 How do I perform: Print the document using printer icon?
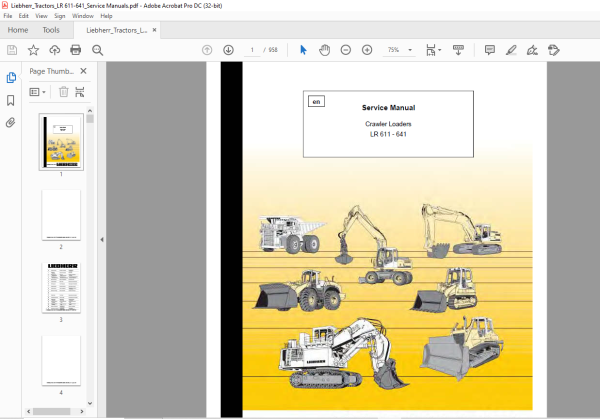76,50
